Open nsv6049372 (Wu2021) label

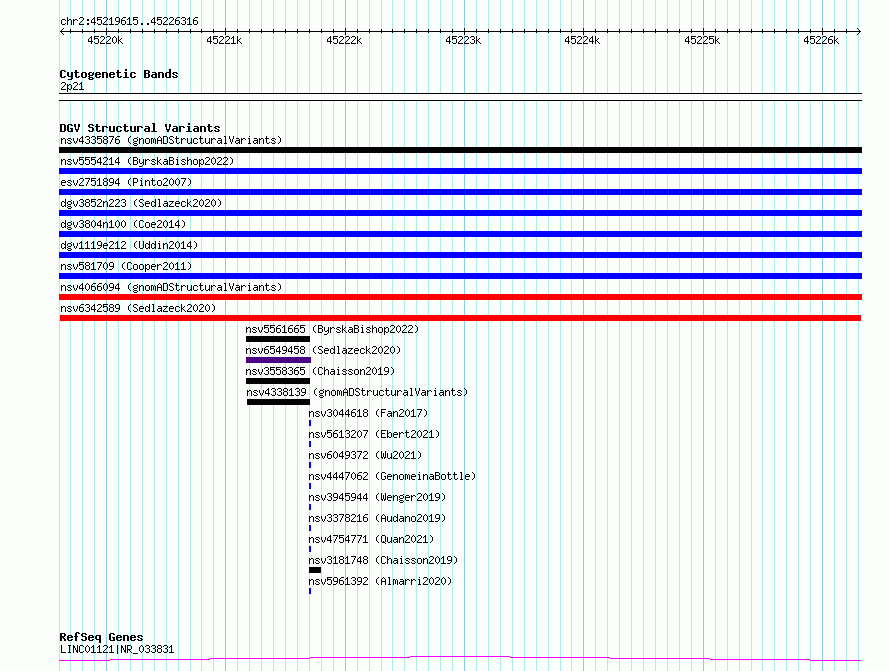[x=365, y=455]
